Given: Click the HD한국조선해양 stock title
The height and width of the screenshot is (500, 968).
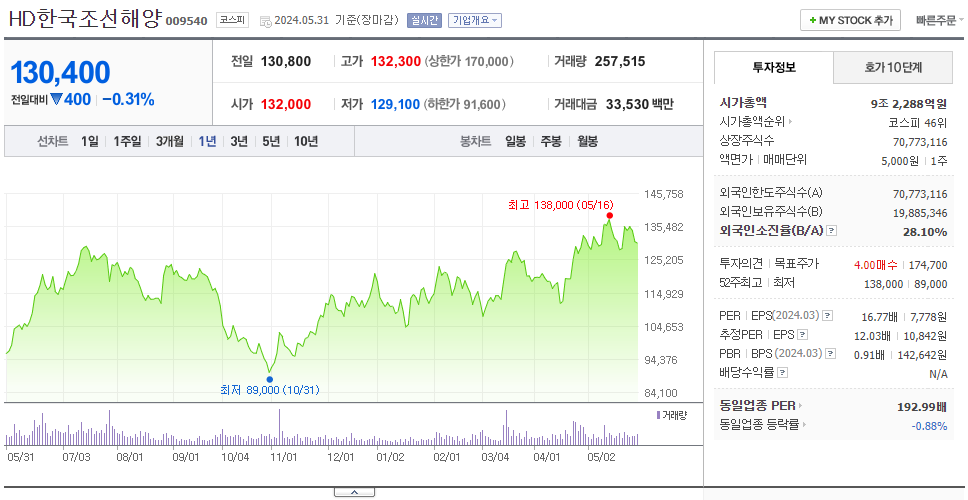Looking at the screenshot, I should (x=85, y=19).
